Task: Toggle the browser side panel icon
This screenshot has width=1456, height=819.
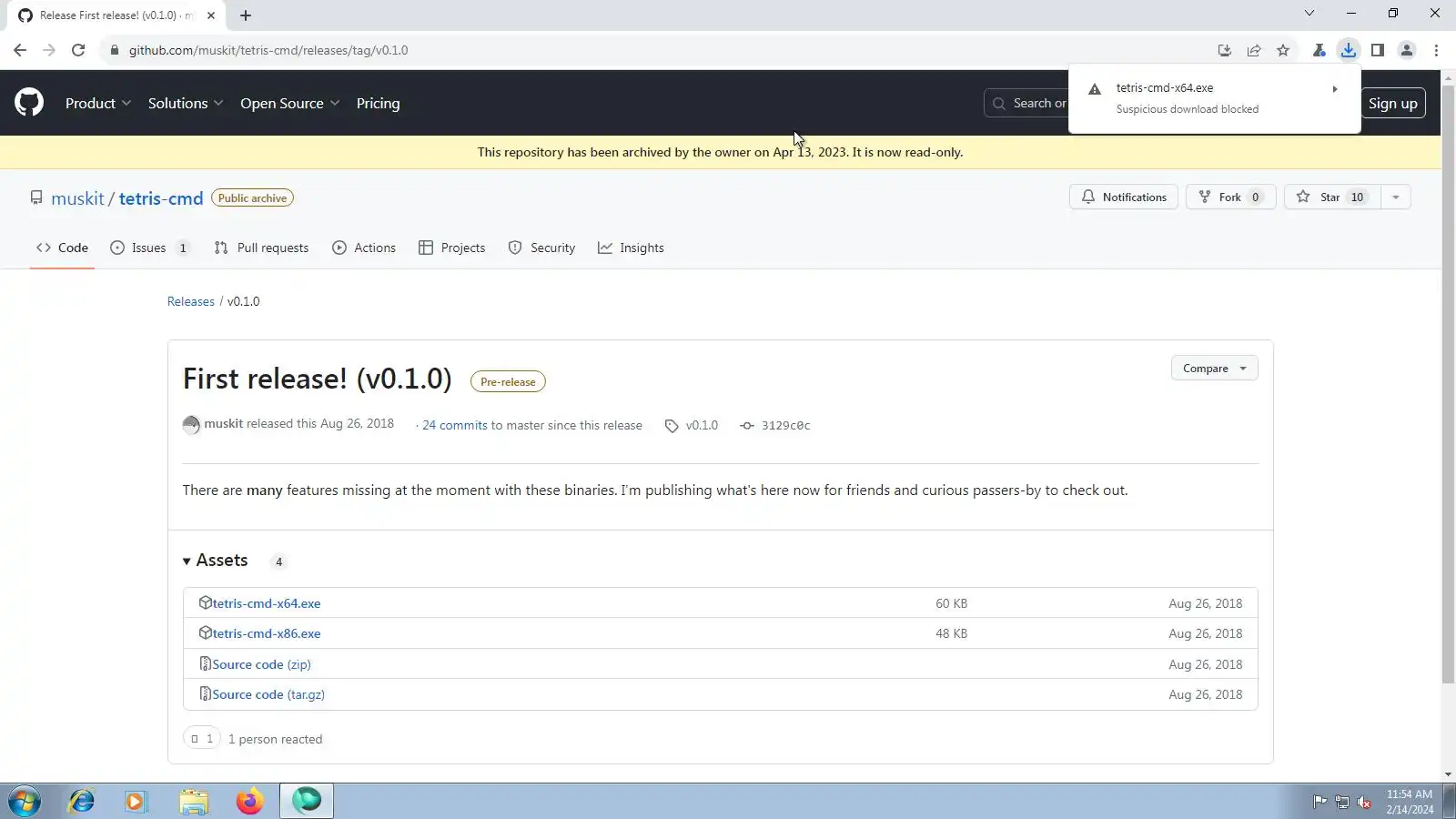Action: click(x=1378, y=50)
